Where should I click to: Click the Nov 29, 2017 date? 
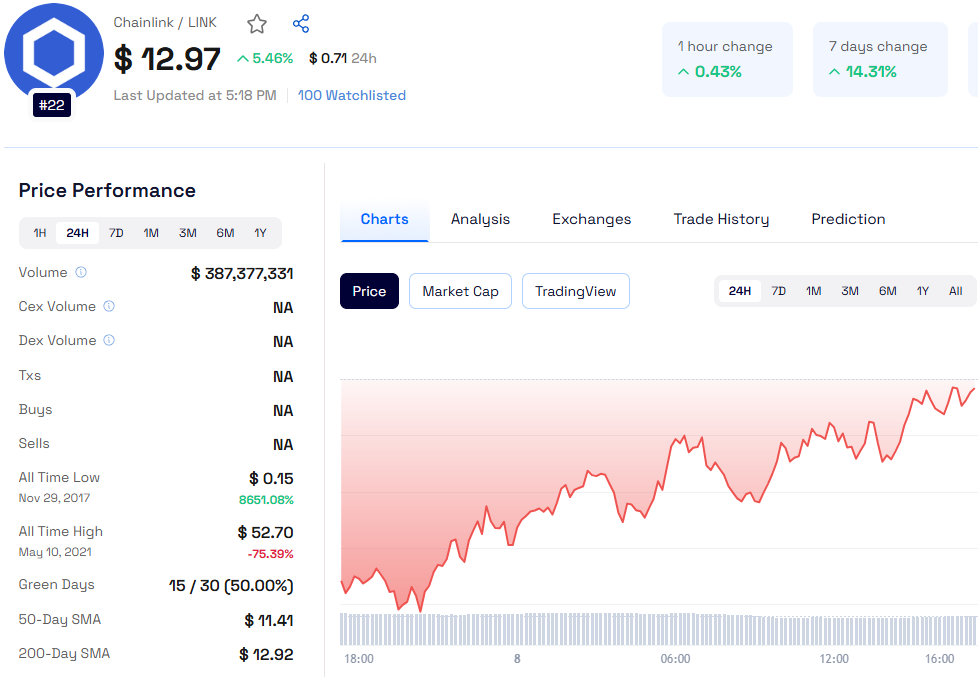click(54, 498)
